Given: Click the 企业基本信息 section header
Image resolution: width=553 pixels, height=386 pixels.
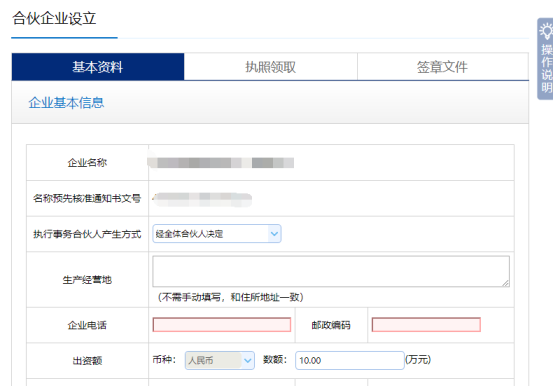Looking at the screenshot, I should (66, 103).
